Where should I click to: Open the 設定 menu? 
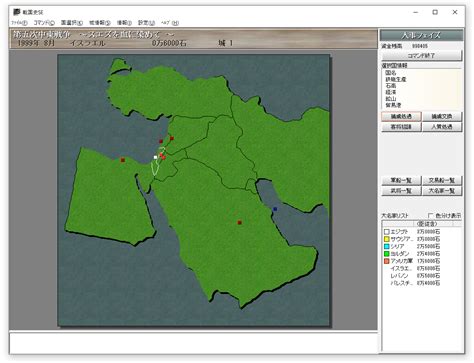(146, 23)
